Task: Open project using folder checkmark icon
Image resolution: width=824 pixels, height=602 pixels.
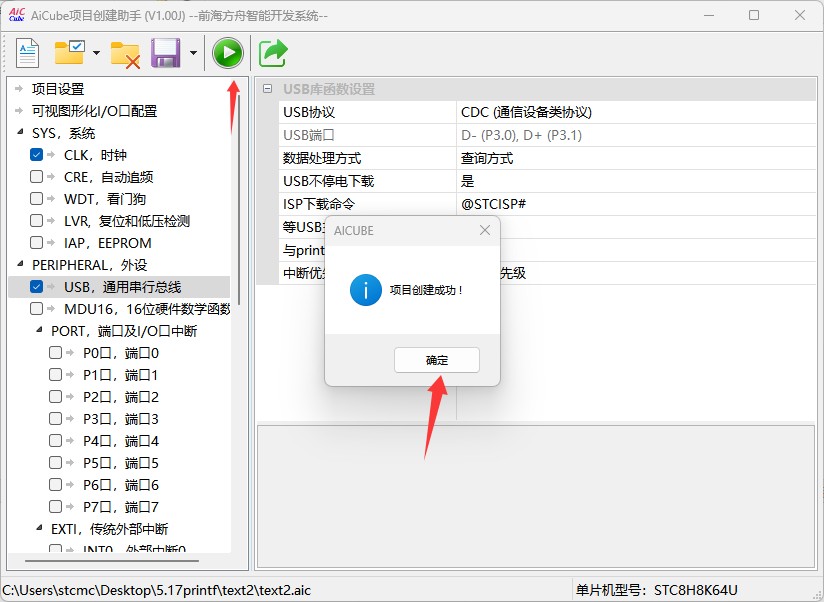Action: [70, 53]
